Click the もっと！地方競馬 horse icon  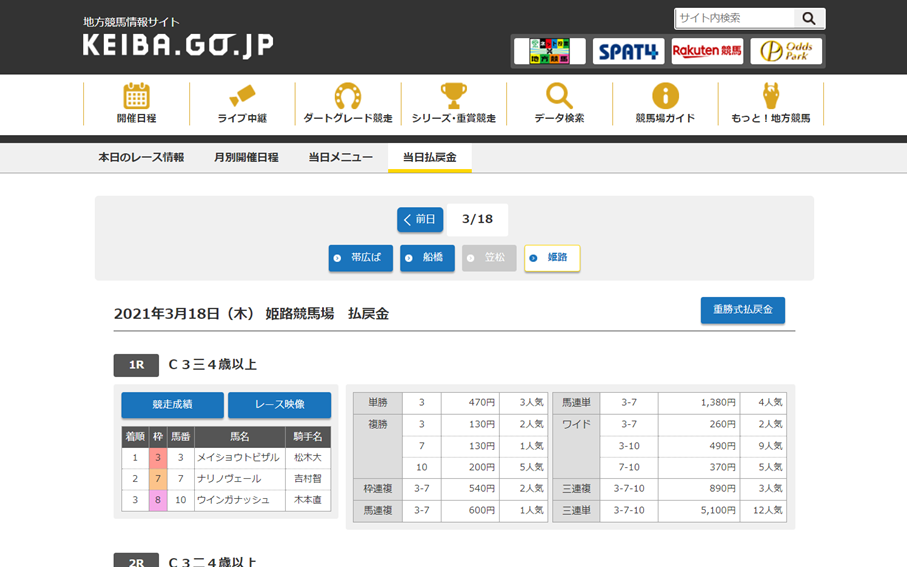tap(770, 97)
